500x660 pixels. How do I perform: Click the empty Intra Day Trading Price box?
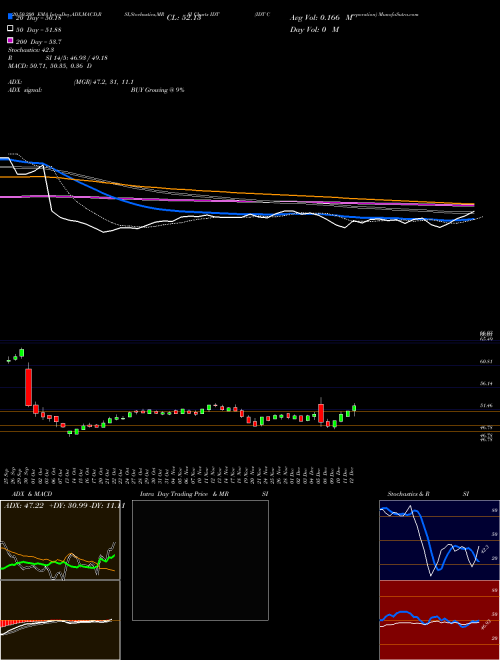(200, 560)
